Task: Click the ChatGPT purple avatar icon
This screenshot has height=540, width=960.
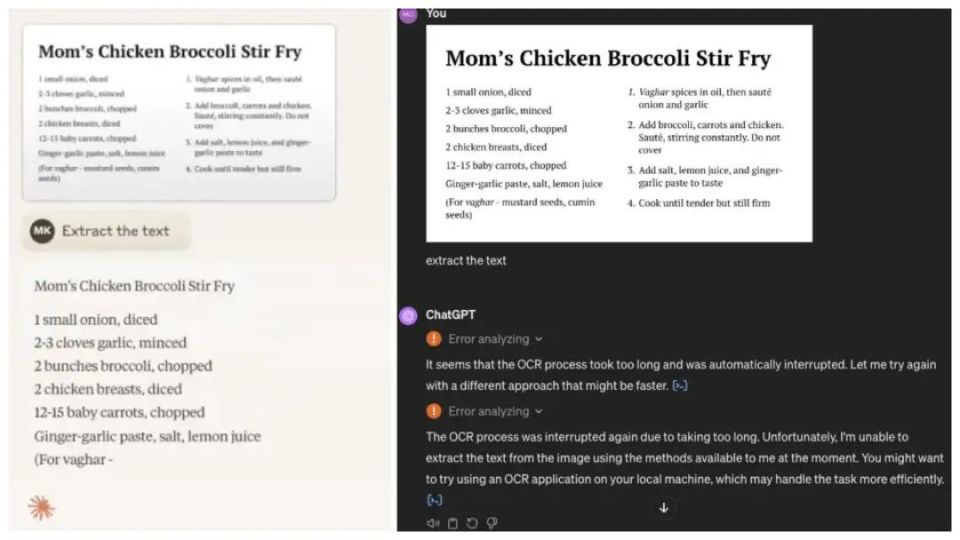Action: point(408,315)
